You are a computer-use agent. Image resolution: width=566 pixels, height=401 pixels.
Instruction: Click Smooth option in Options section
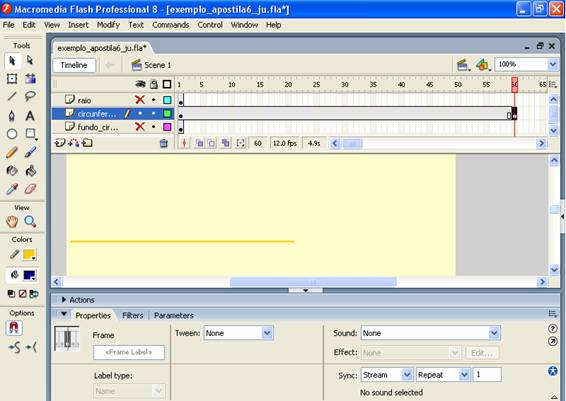pos(14,348)
